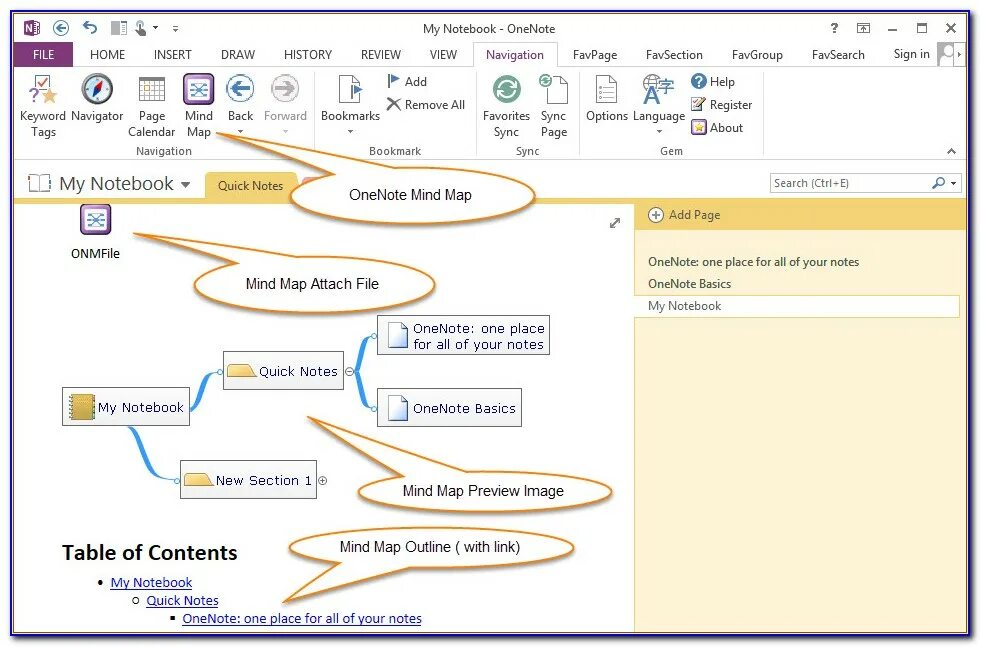Add a bookmark flag
Image resolution: width=981 pixels, height=647 pixels.
point(407,81)
